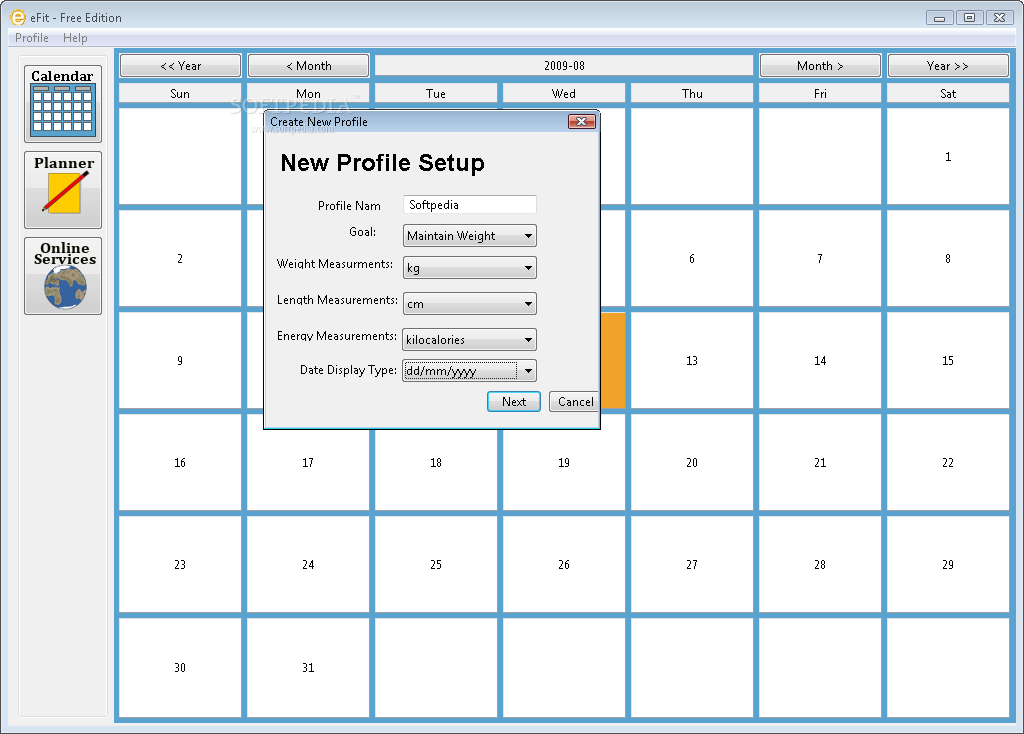1024x734 pixels.
Task: Select calendar day 7
Action: [820, 259]
